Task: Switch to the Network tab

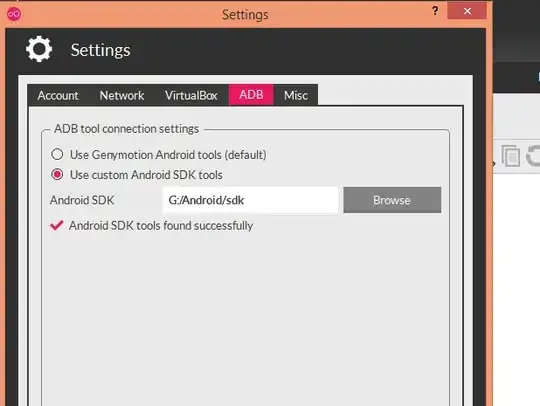Action: (x=122, y=95)
